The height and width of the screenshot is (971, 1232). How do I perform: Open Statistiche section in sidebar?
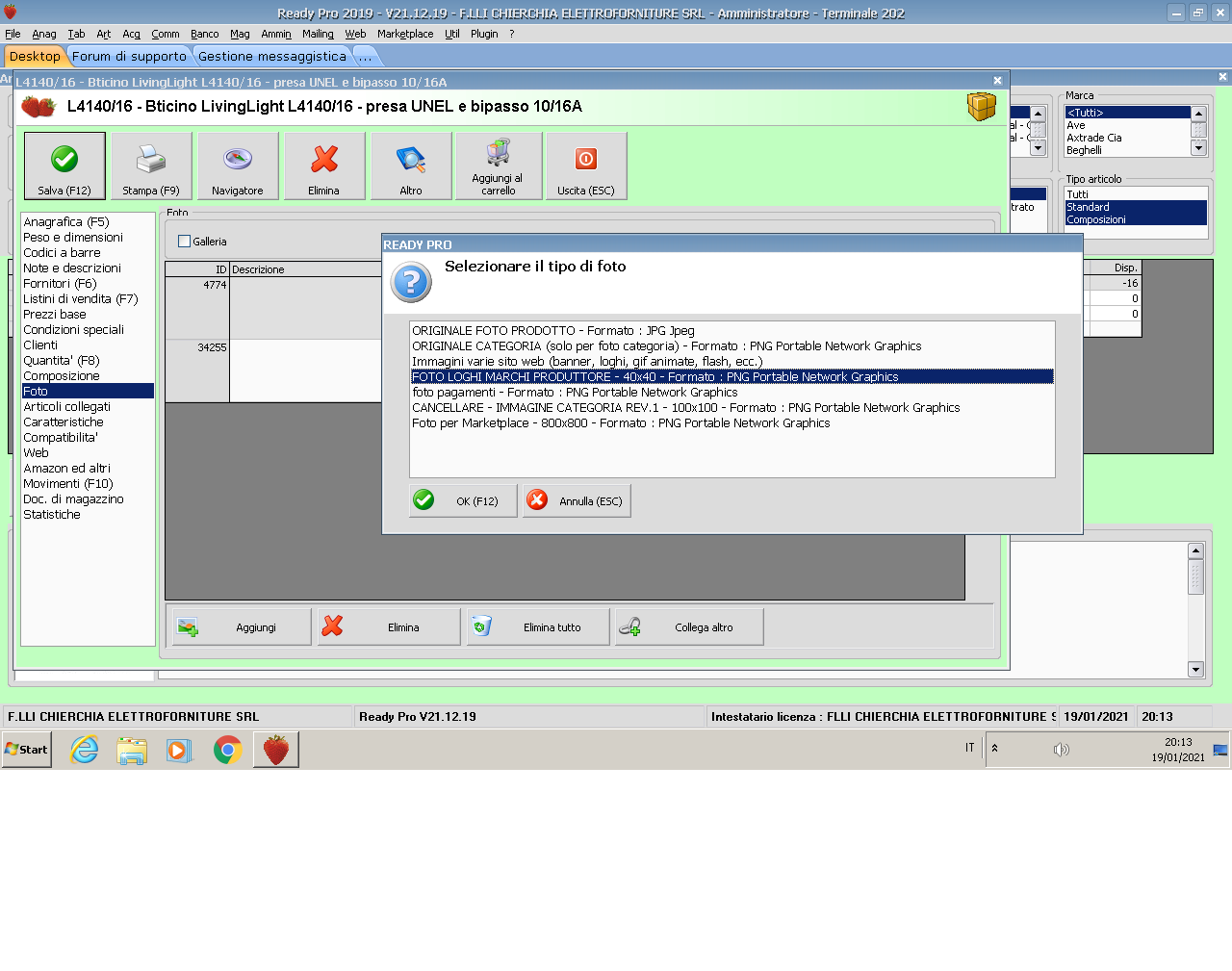coord(88,514)
